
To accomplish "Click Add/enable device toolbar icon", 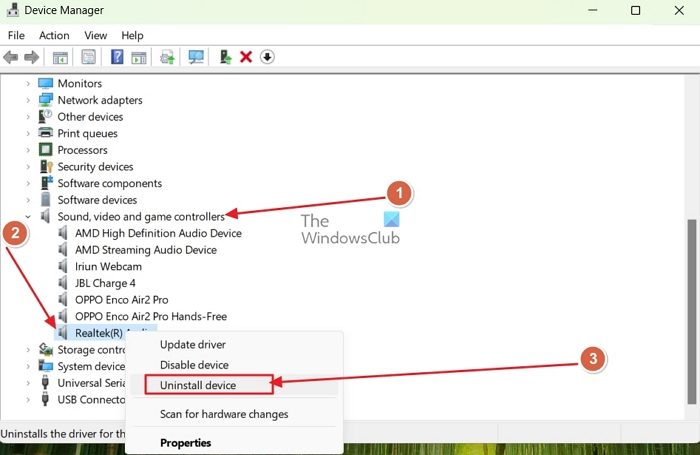I will pos(225,57).
